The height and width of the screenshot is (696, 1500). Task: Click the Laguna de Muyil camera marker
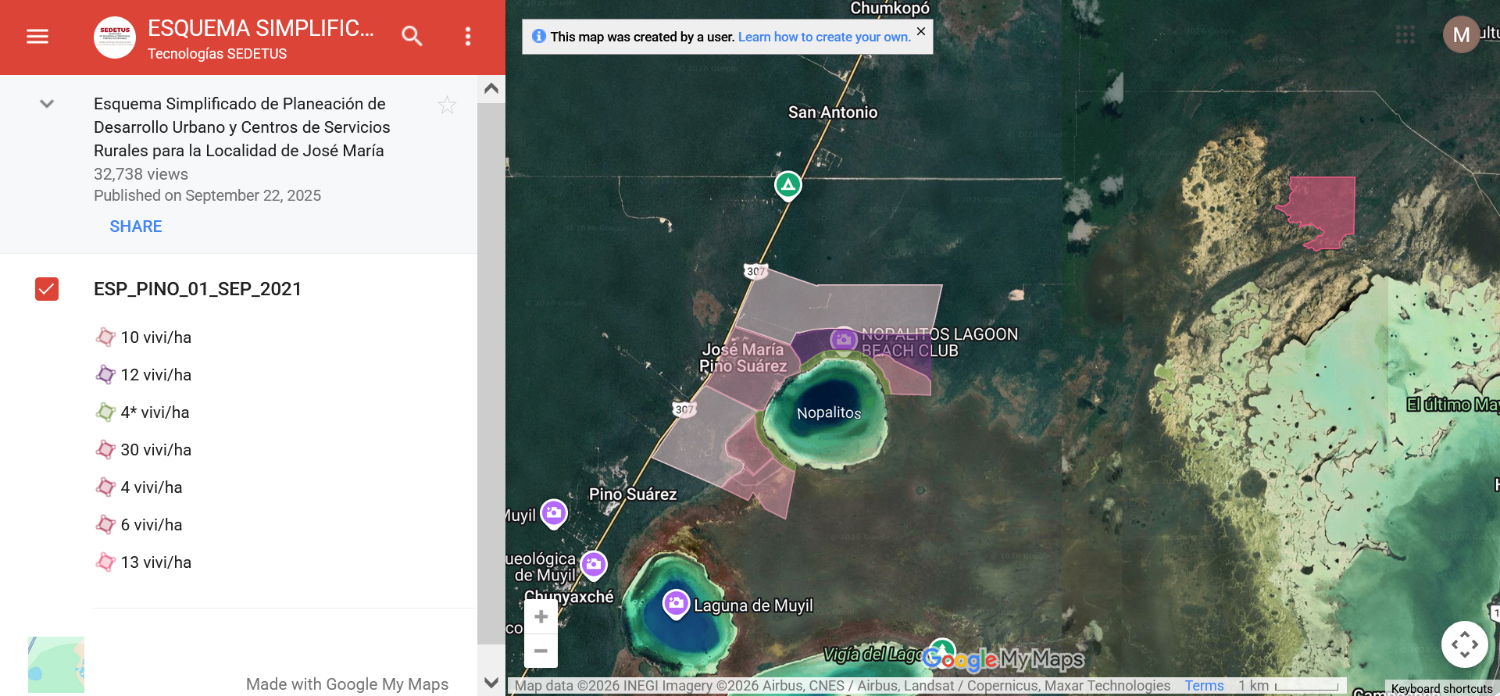pyautogui.click(x=676, y=603)
